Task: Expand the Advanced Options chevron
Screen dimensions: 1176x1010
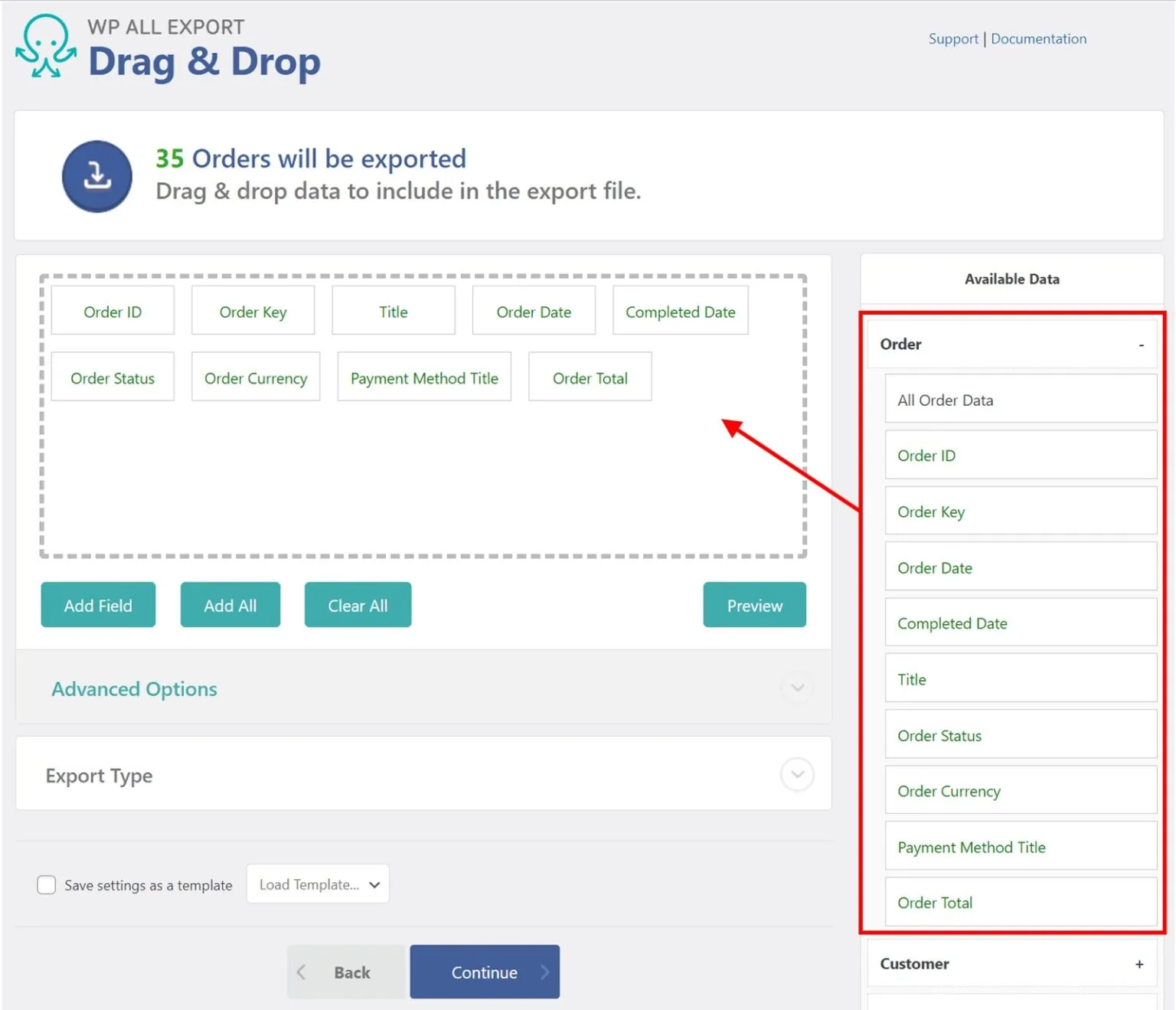Action: (797, 688)
